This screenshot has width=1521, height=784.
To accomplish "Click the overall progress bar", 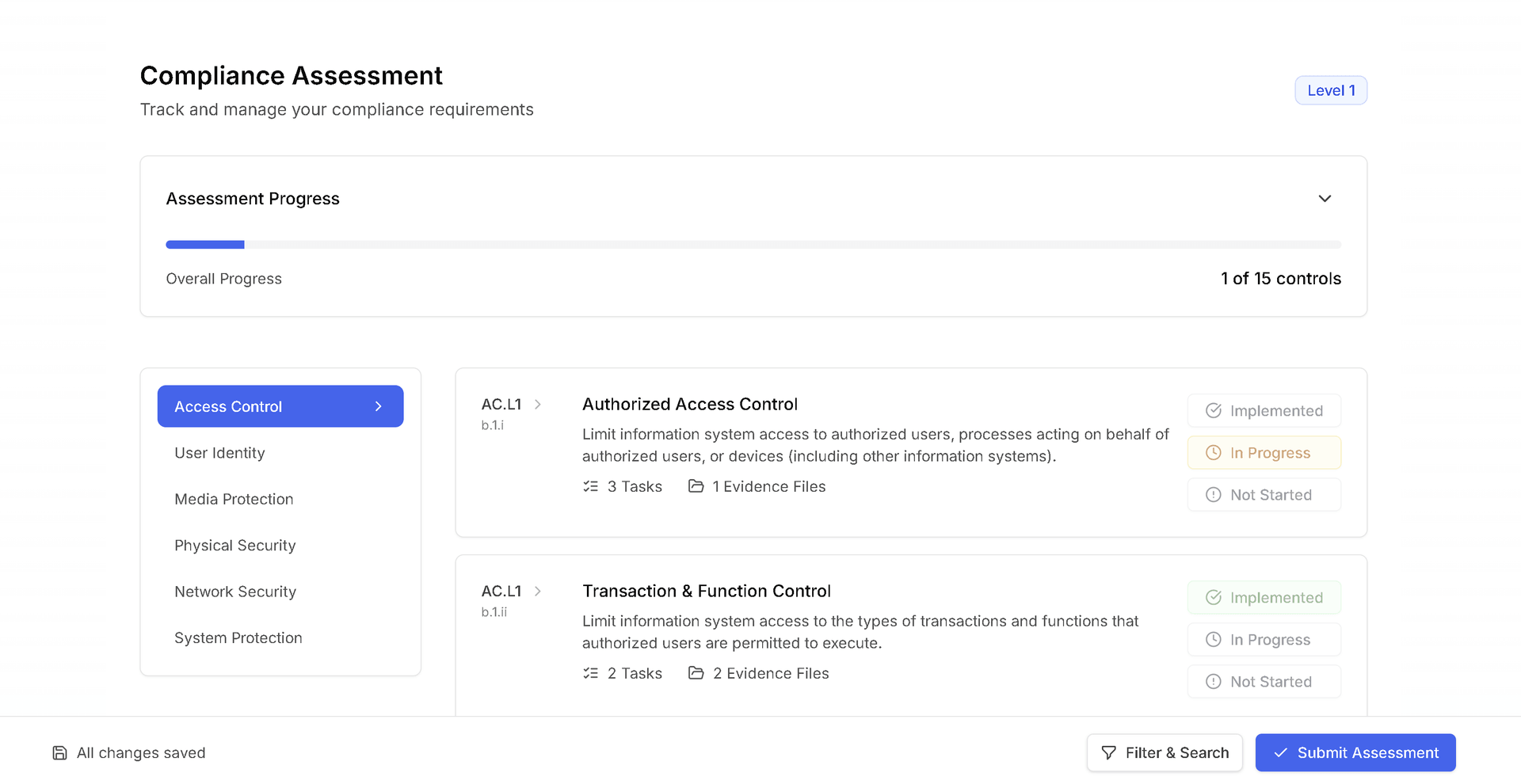I will click(x=753, y=245).
